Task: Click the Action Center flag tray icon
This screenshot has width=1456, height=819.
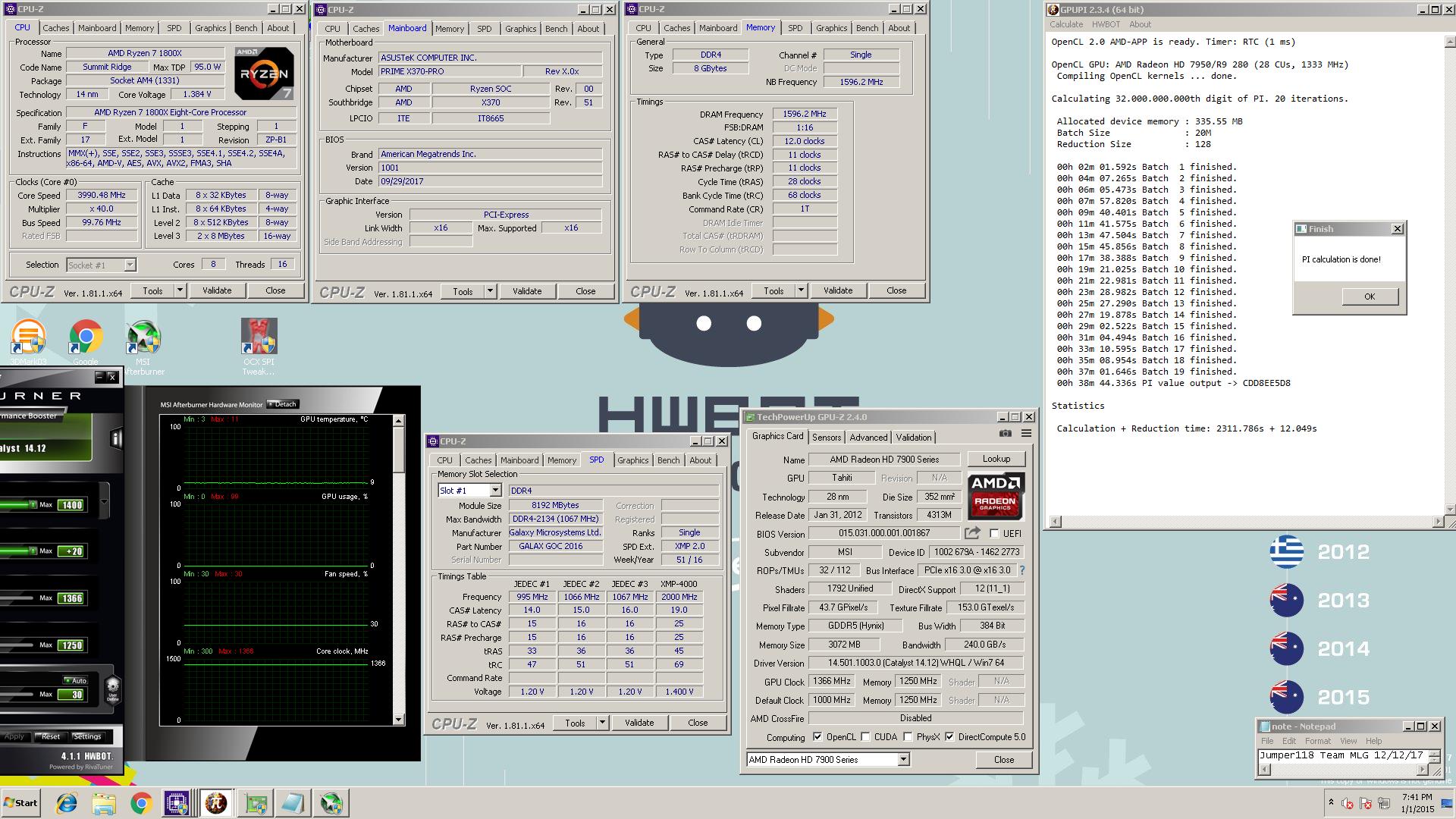Action: tap(1366, 804)
